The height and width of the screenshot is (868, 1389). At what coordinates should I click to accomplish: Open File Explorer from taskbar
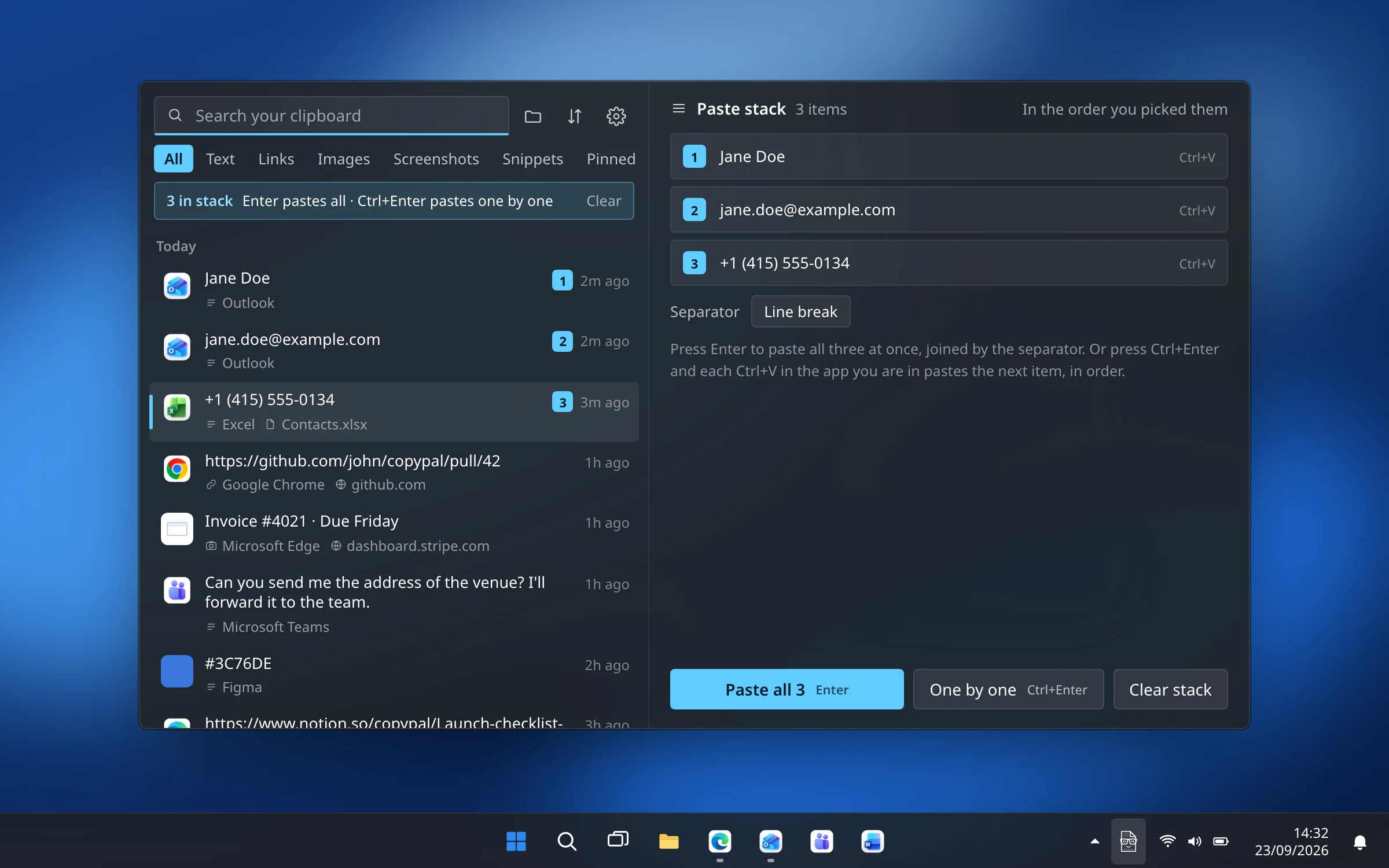pos(668,841)
